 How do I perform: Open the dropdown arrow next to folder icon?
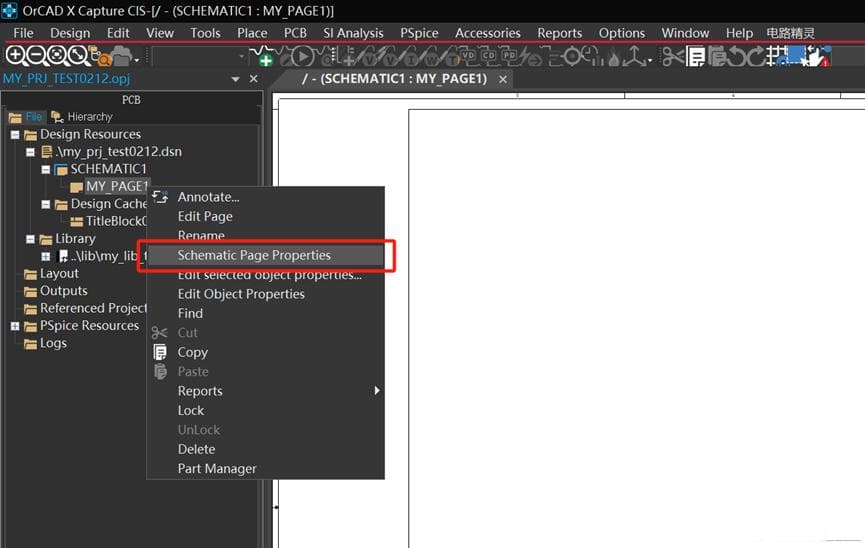click(x=136, y=60)
